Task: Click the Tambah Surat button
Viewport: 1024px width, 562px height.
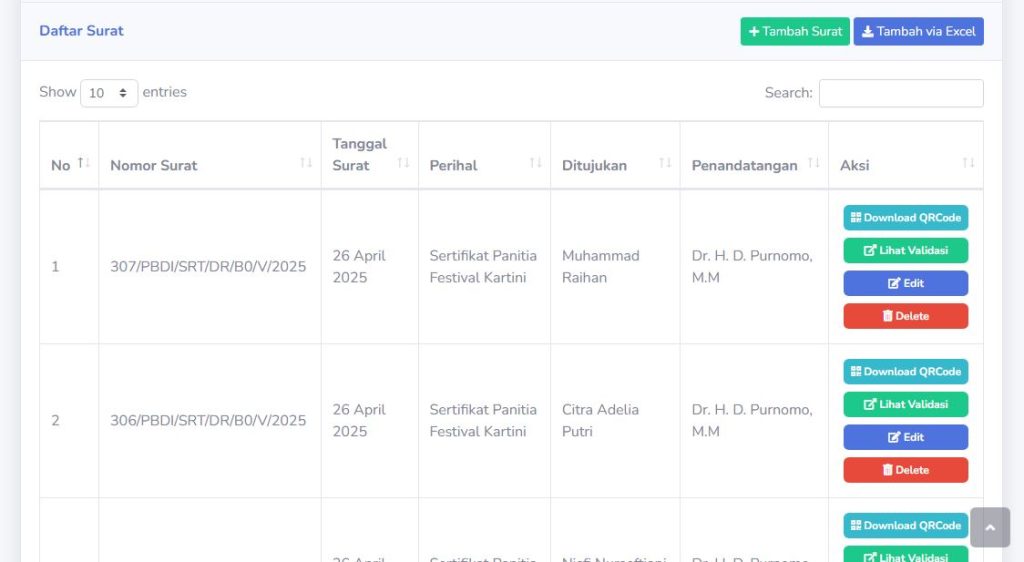Action: coord(795,31)
